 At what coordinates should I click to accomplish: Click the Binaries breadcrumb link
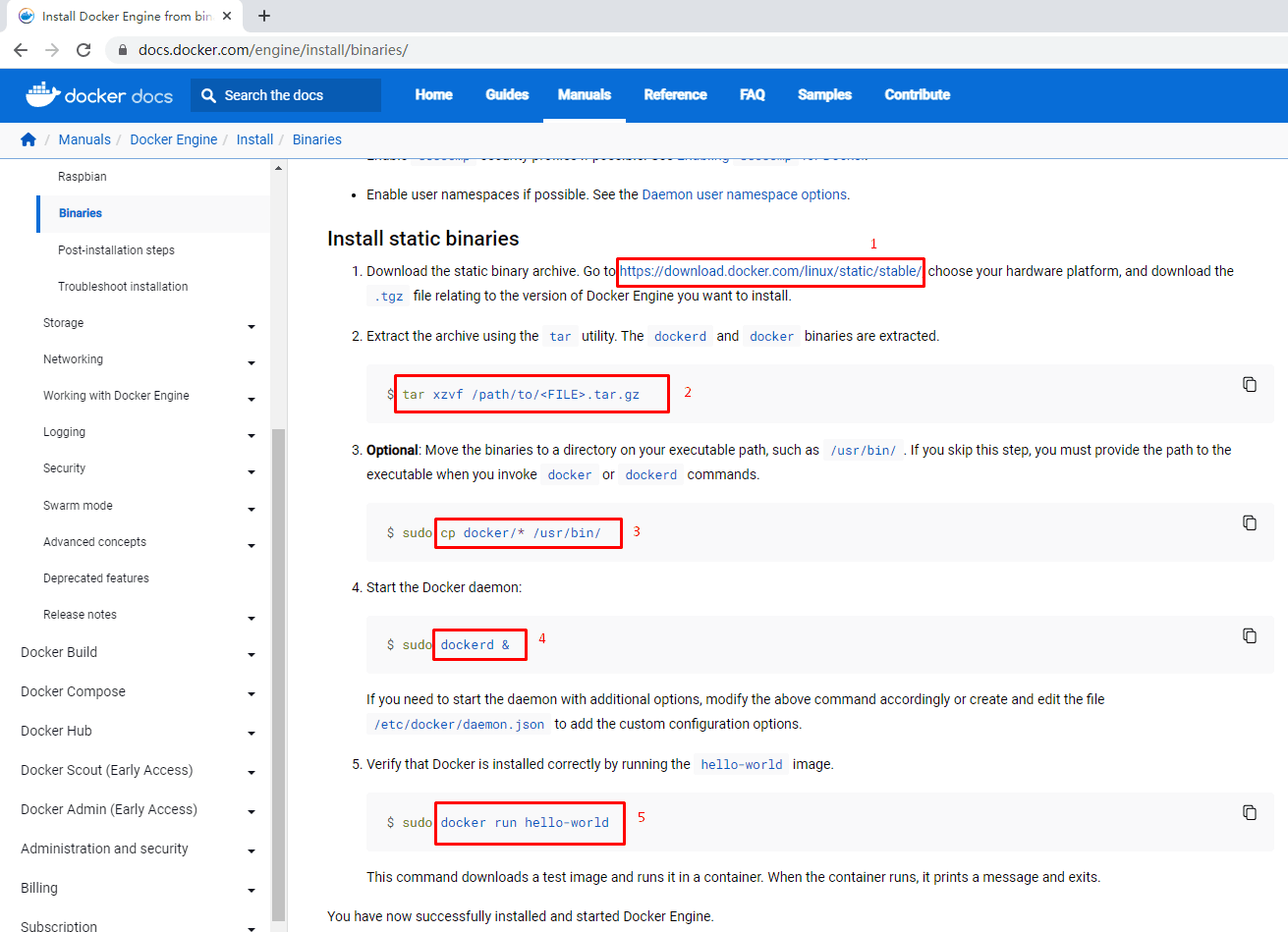click(x=317, y=139)
